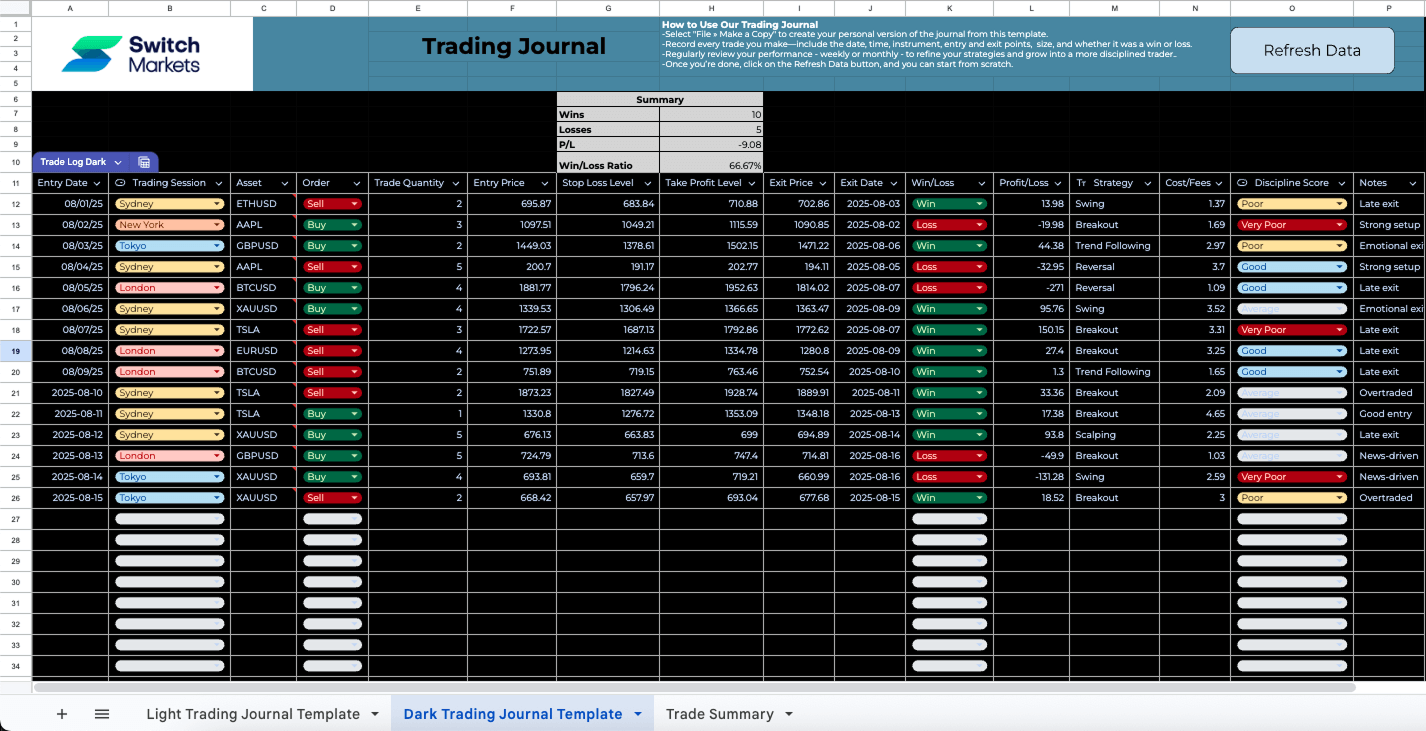Click the Add Sheet plus icon

62,714
